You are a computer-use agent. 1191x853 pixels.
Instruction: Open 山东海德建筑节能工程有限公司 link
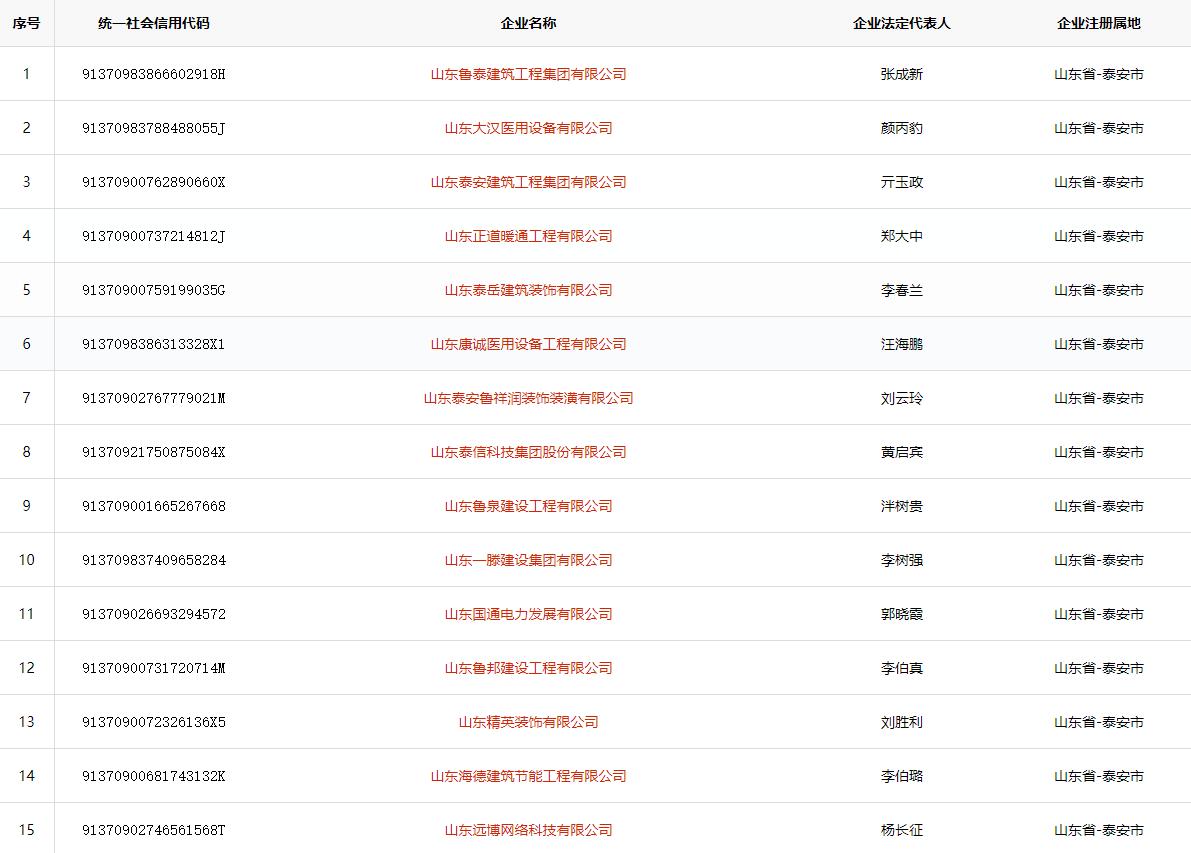tap(528, 776)
